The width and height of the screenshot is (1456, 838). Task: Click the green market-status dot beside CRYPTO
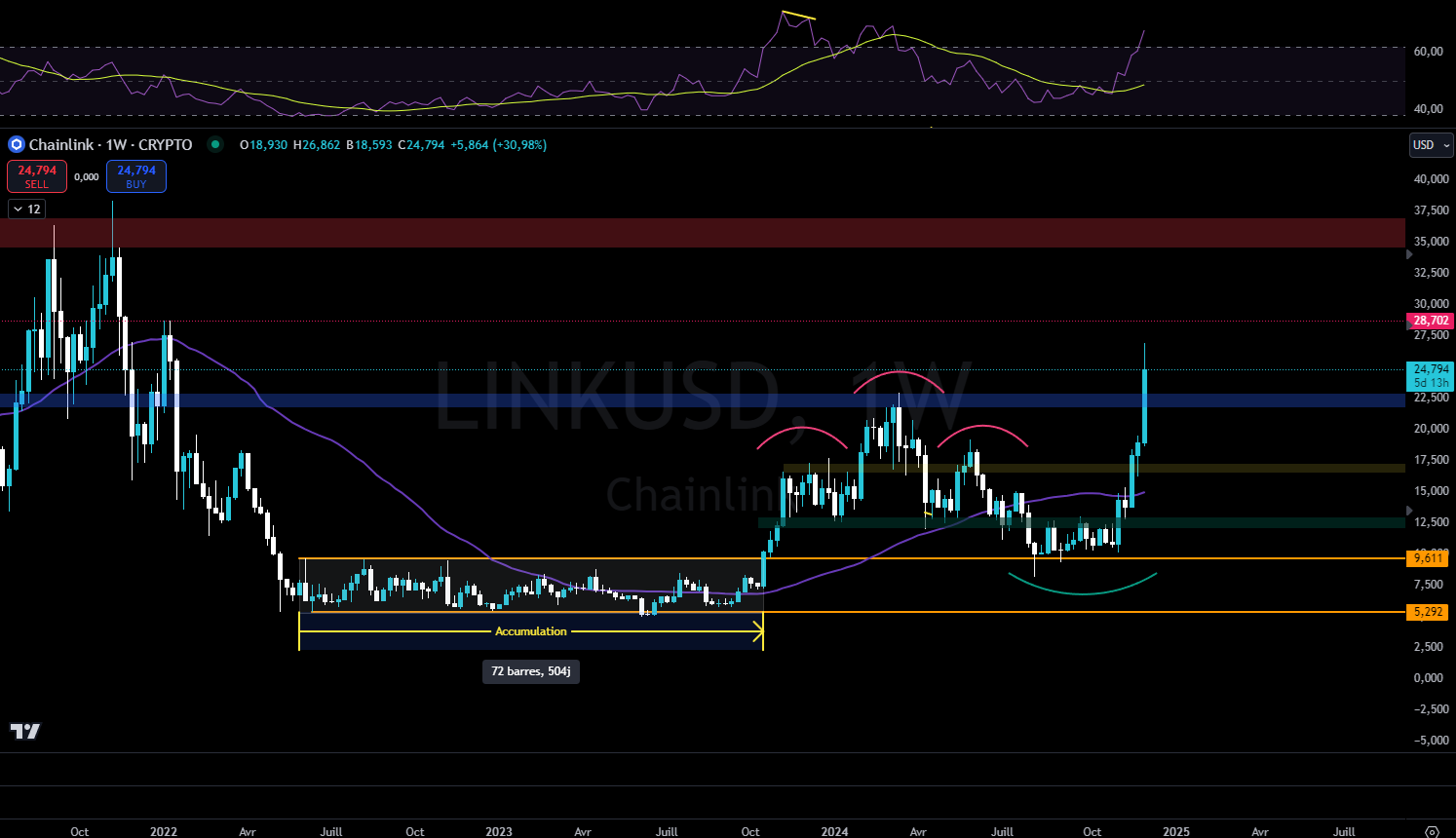pos(215,144)
